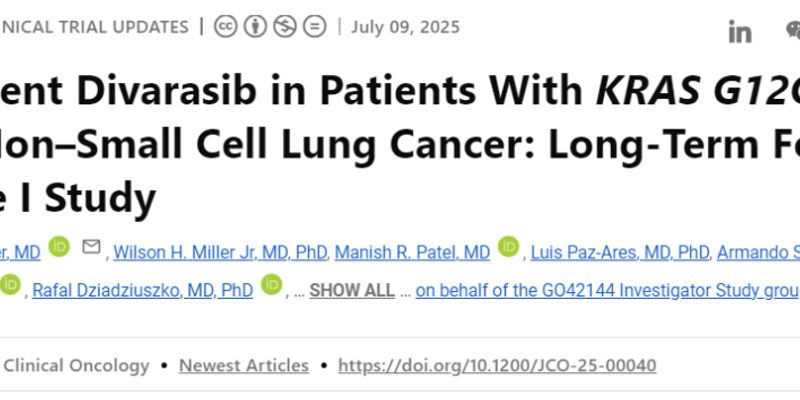800x400 pixels.
Task: View Rafal Dziadziuszko author details
Action: (142, 291)
